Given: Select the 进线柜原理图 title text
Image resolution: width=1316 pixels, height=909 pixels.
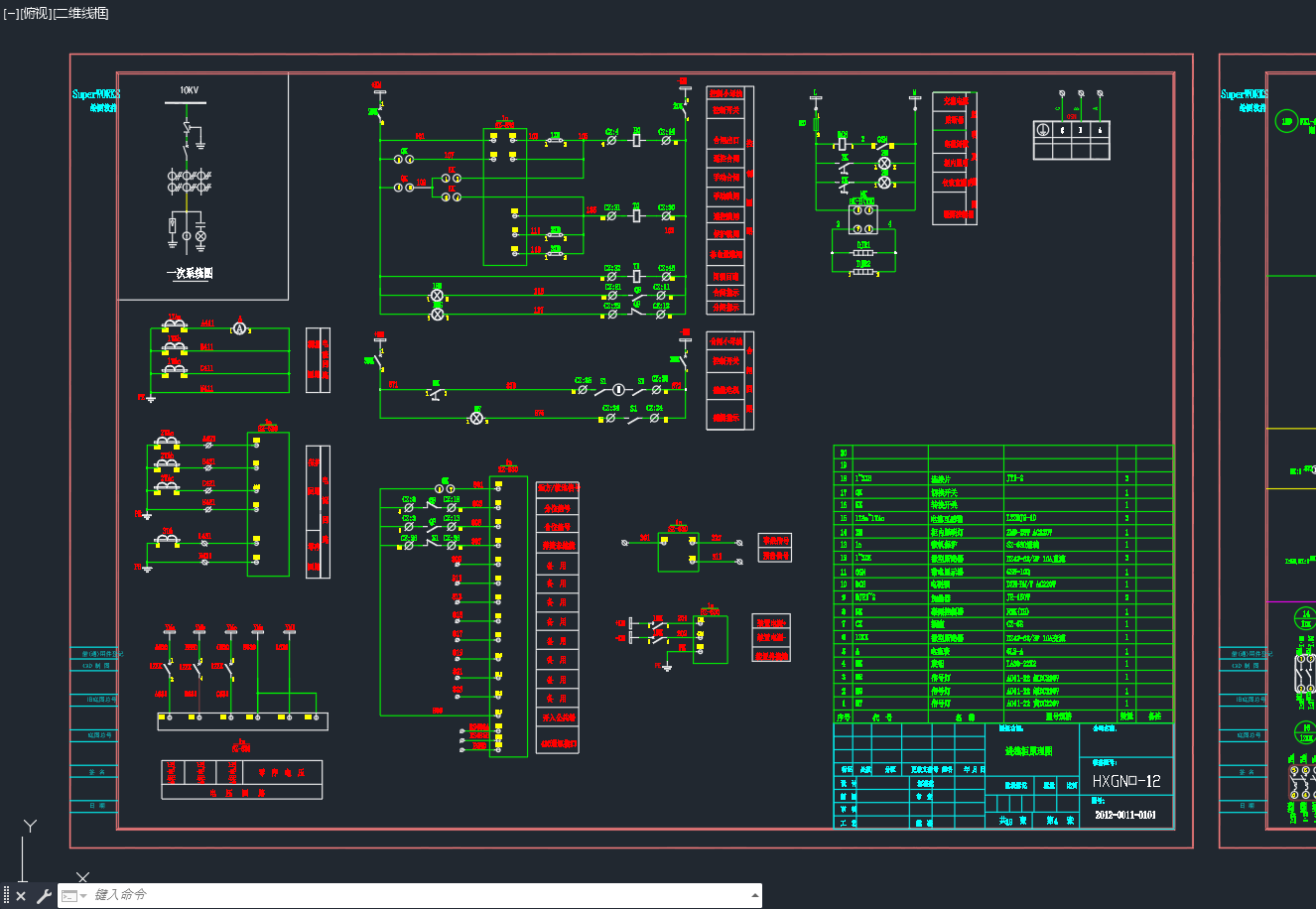Looking at the screenshot, I should pos(1027,751).
